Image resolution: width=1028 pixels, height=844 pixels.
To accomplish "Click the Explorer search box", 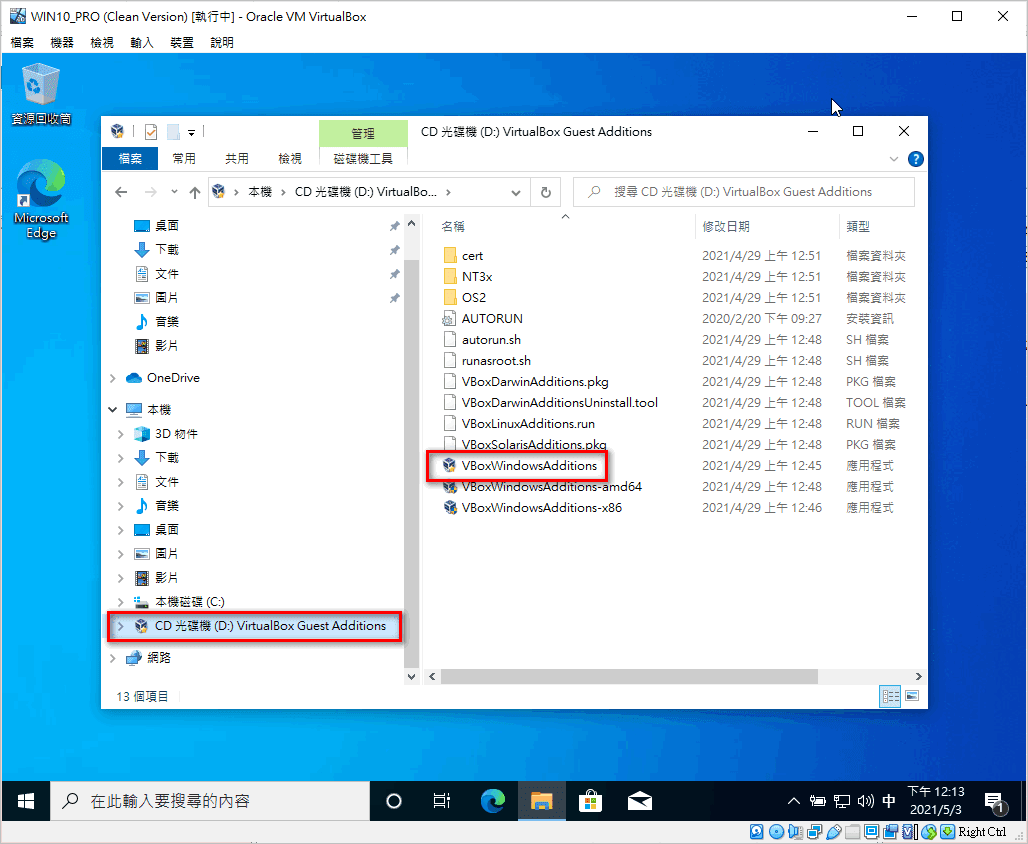I will pyautogui.click(x=743, y=192).
